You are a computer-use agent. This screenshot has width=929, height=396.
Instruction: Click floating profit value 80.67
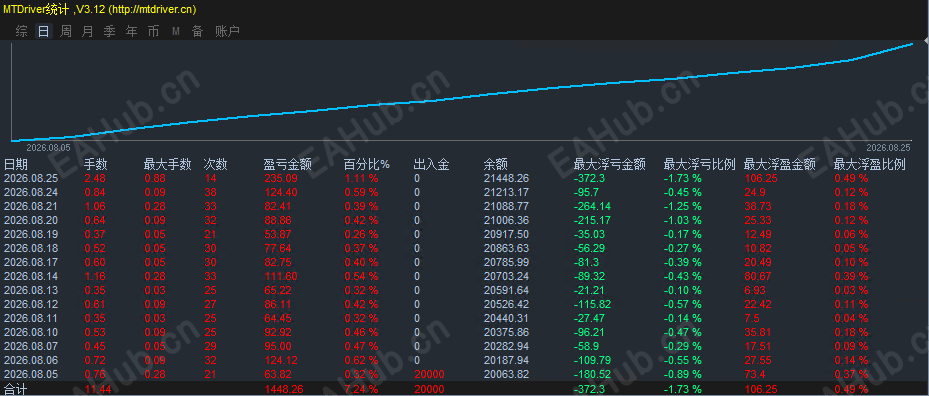point(758,276)
